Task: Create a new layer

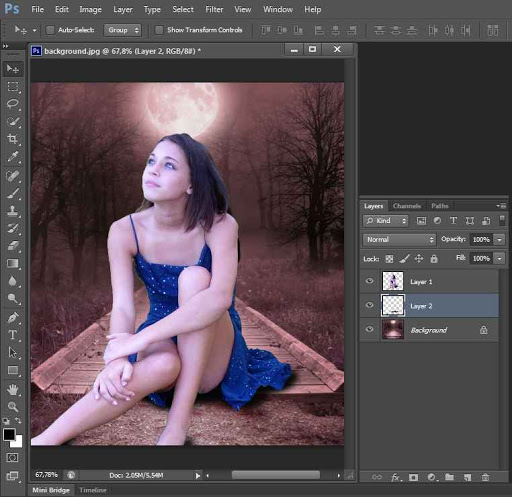Action: 467,477
